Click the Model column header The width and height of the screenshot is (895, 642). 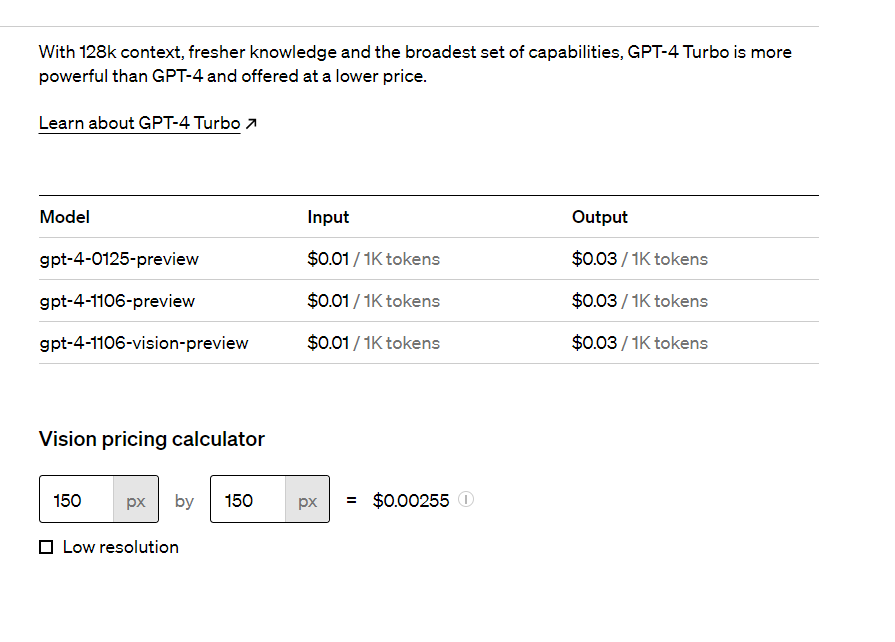[x=64, y=217]
